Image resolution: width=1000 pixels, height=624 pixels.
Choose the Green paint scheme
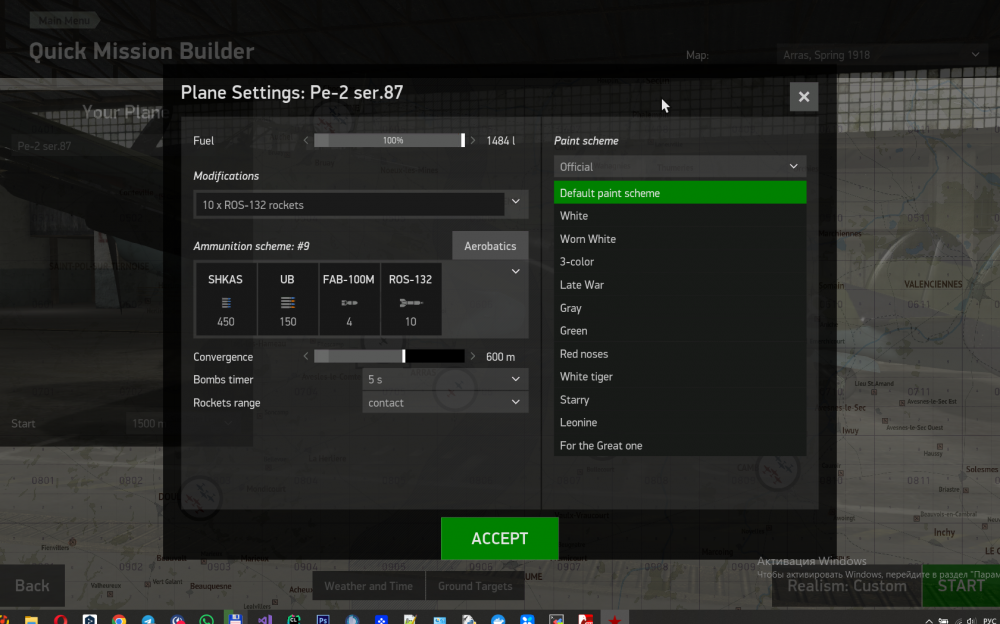tap(680, 331)
